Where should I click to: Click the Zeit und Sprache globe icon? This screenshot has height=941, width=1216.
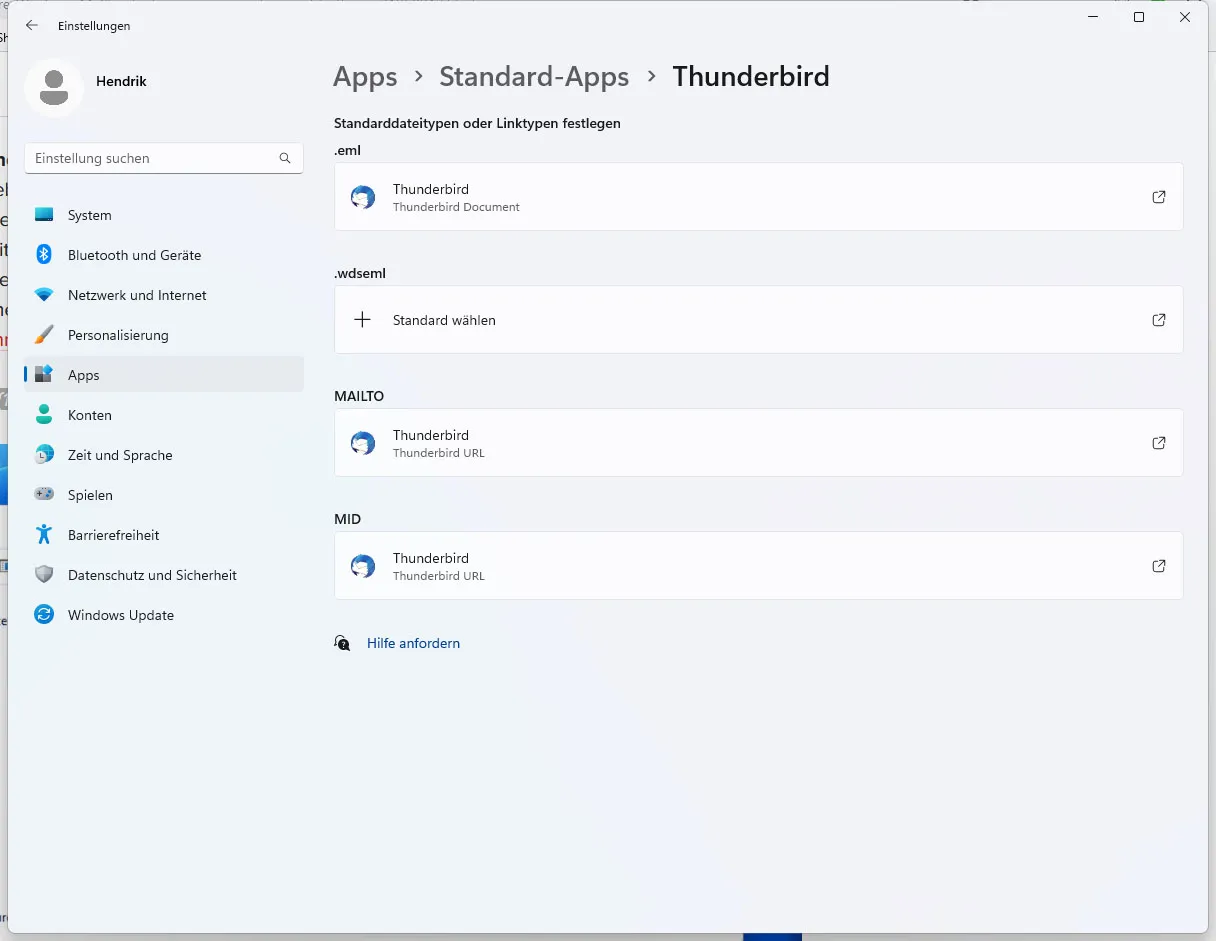[x=44, y=455]
